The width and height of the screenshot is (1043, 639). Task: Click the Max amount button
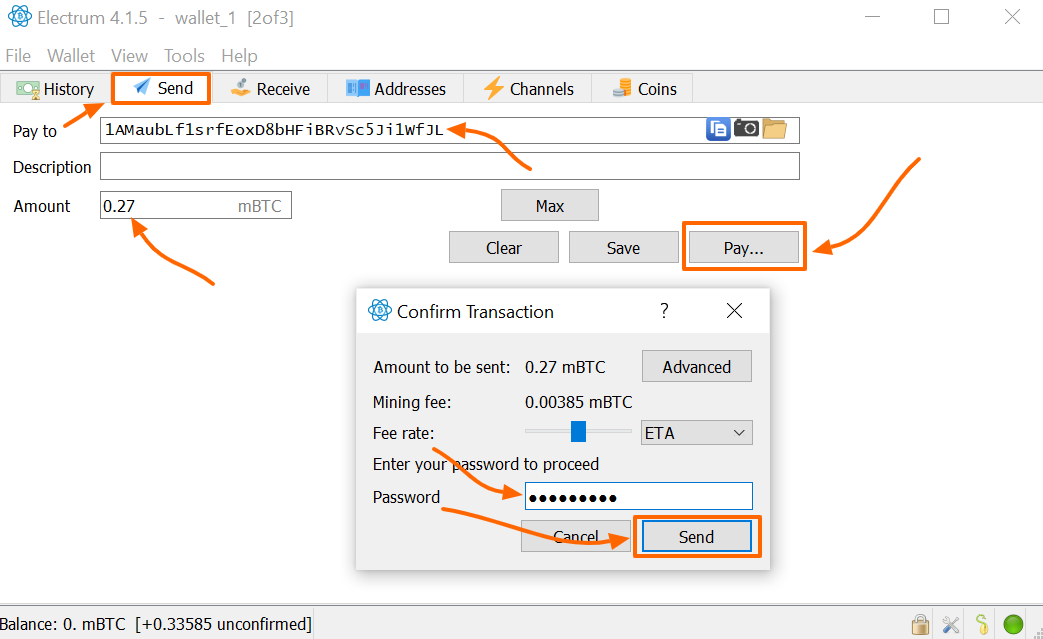click(x=549, y=206)
